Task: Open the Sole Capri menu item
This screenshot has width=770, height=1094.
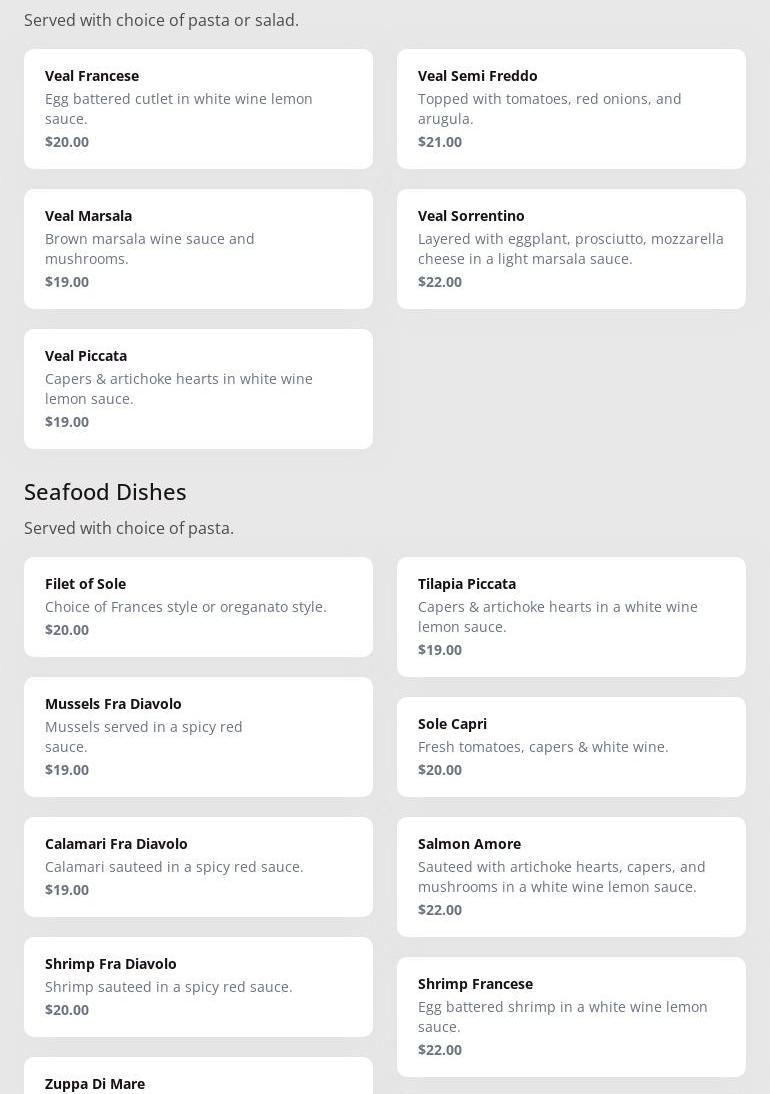Action: tap(571, 746)
